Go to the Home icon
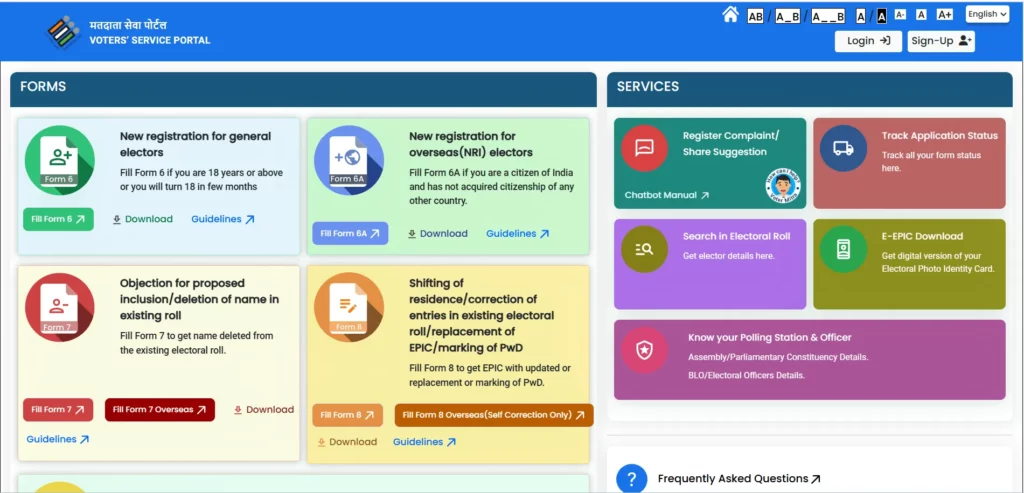This screenshot has height=493, width=1024. point(730,14)
